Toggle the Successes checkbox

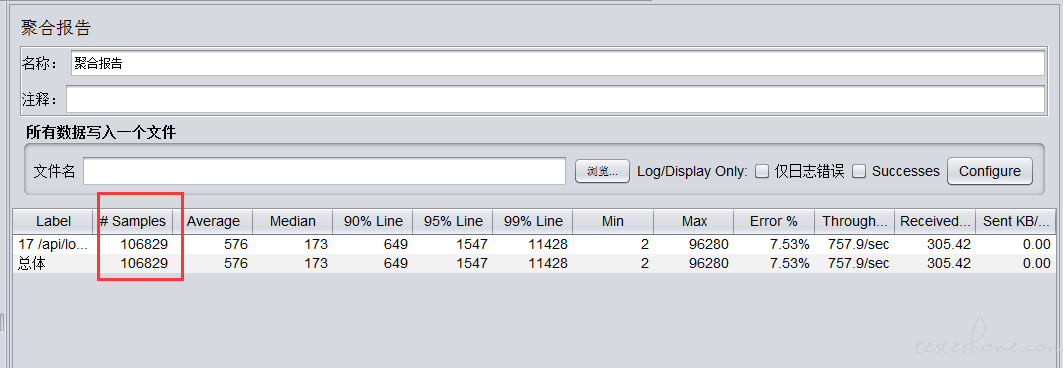pyautogui.click(x=859, y=171)
